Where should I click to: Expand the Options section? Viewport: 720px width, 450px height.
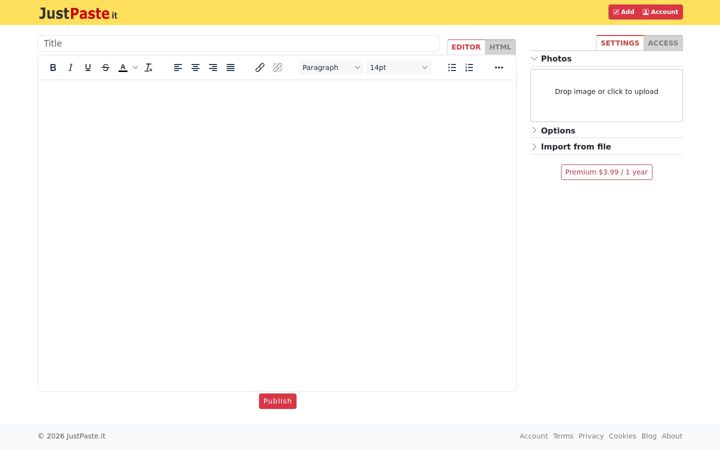(x=606, y=130)
